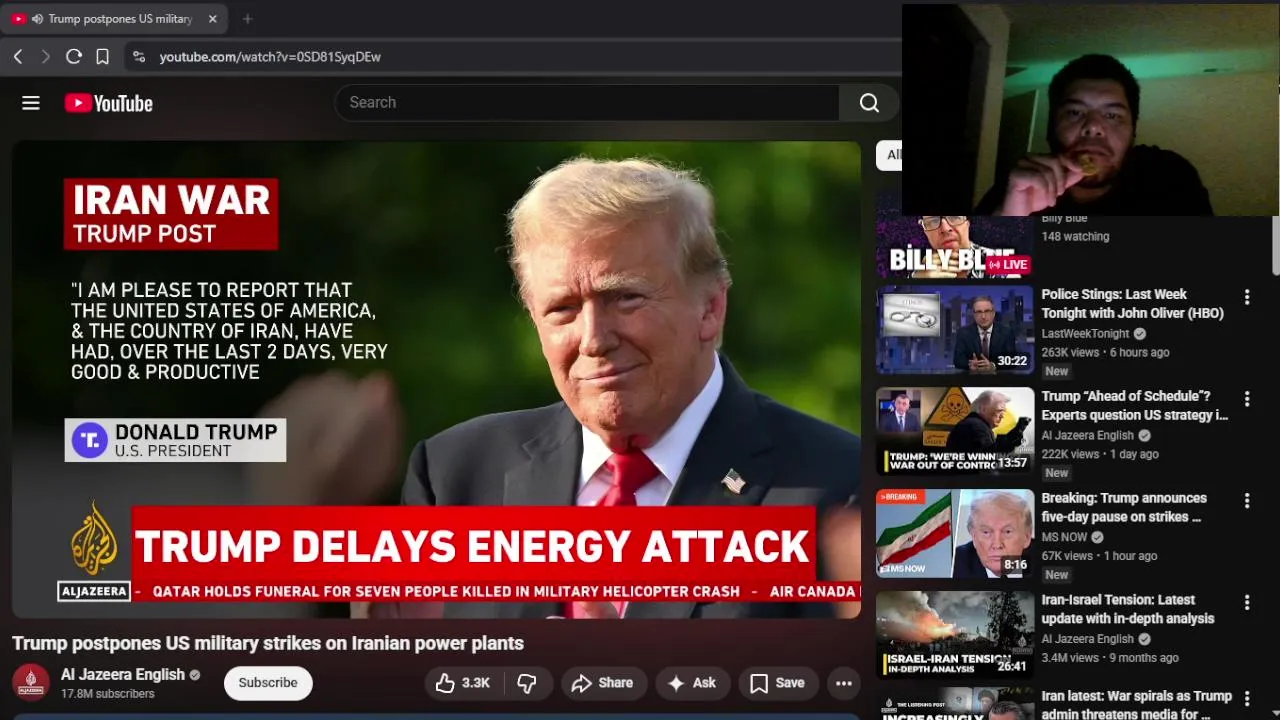Viewport: 1280px width, 720px height.
Task: Focus the YouTube search field
Action: pos(587,102)
